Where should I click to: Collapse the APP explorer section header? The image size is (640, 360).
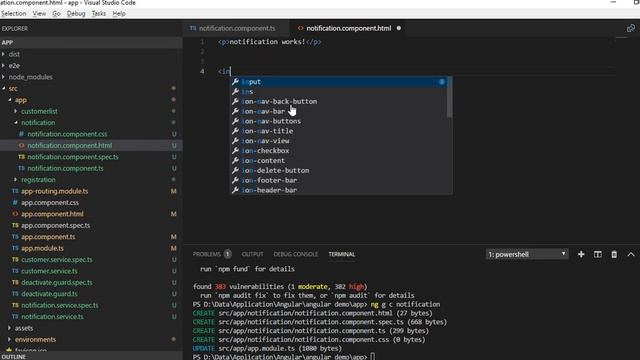91,42
